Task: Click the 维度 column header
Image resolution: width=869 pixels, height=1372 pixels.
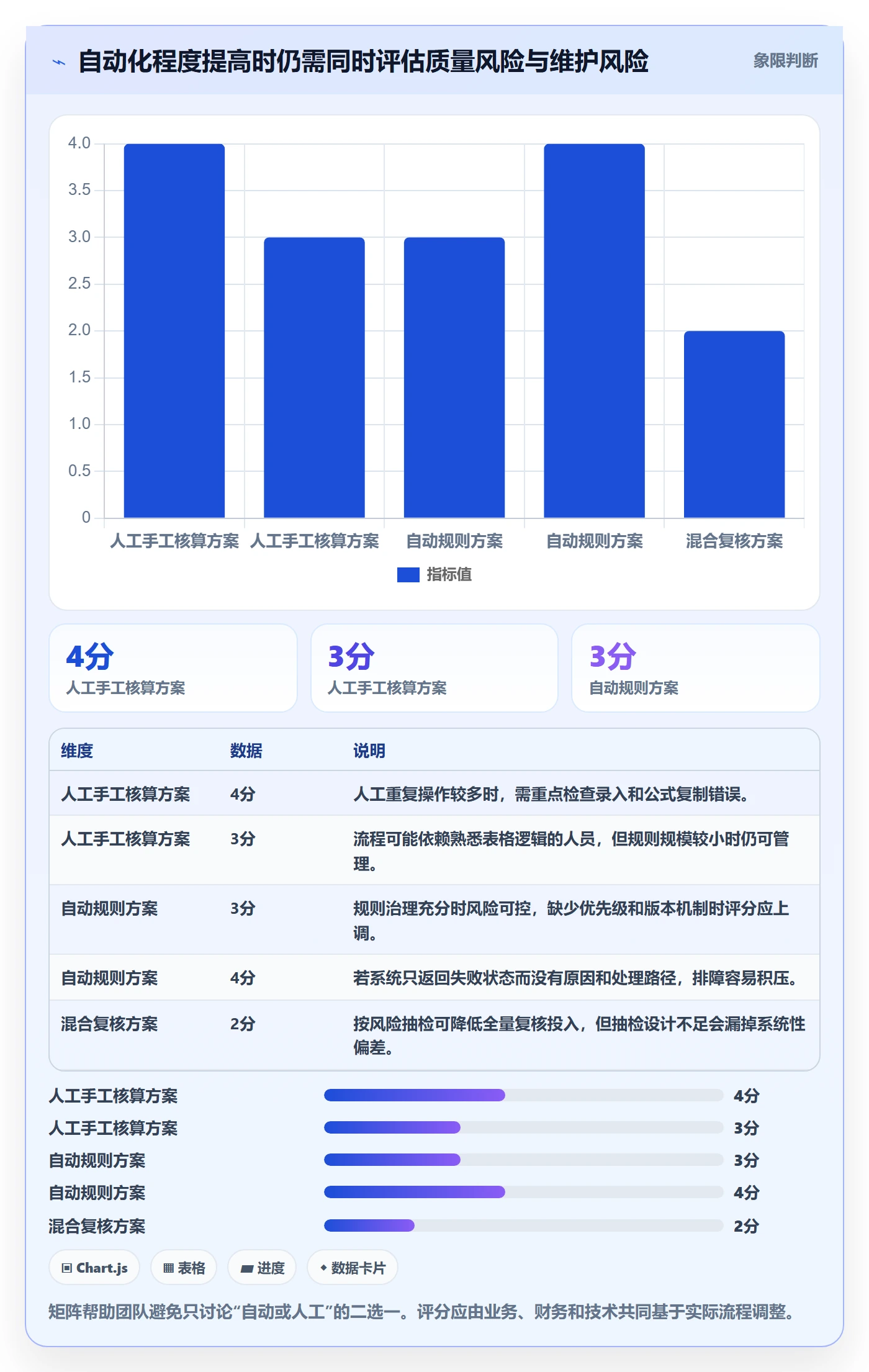Action: [x=77, y=751]
